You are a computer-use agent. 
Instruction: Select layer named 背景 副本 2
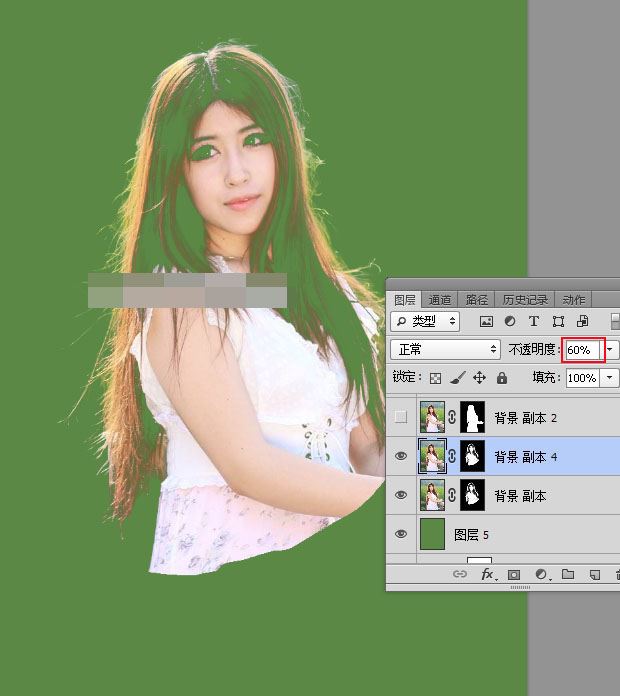click(525, 418)
